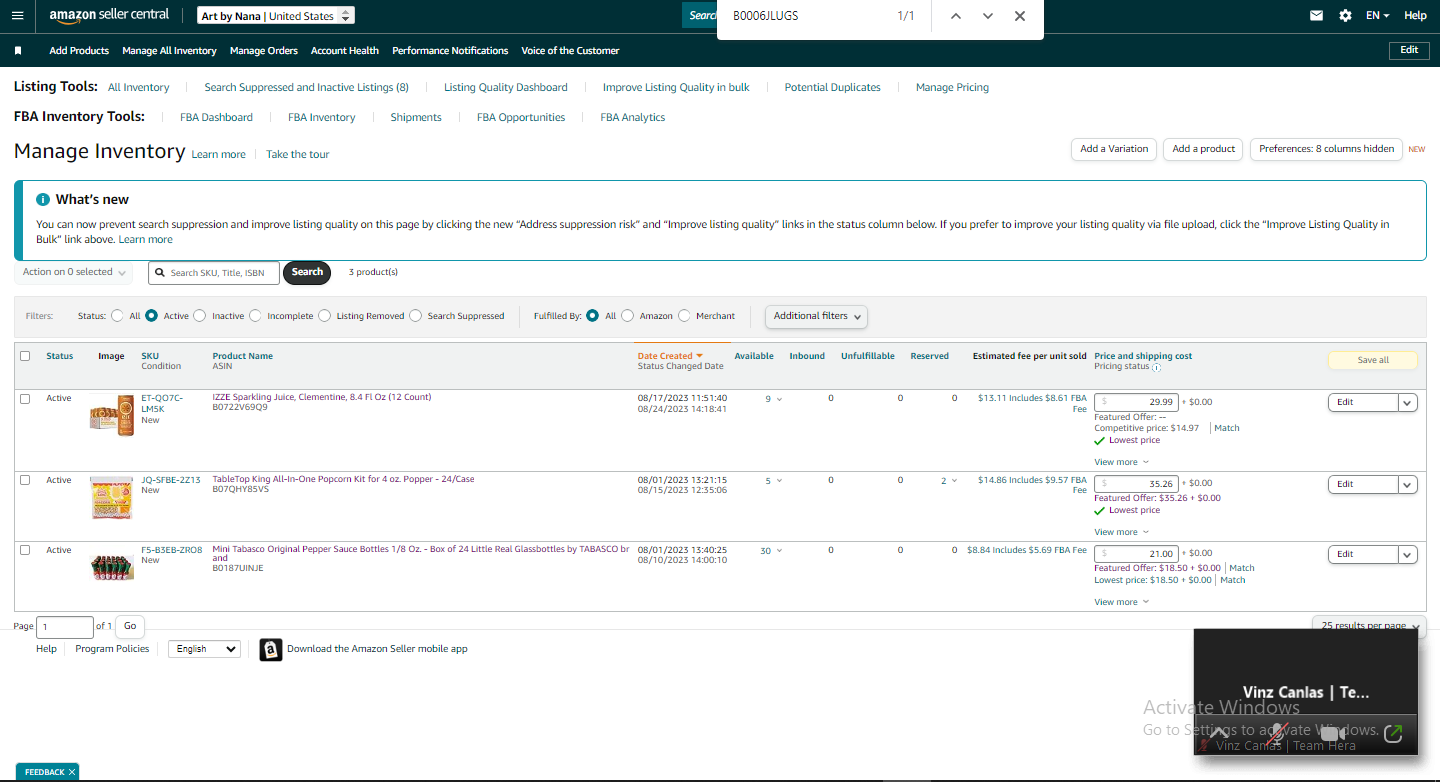The height and width of the screenshot is (782, 1440).
Task: Click the Amazon Seller mobile app icon
Action: click(x=270, y=649)
